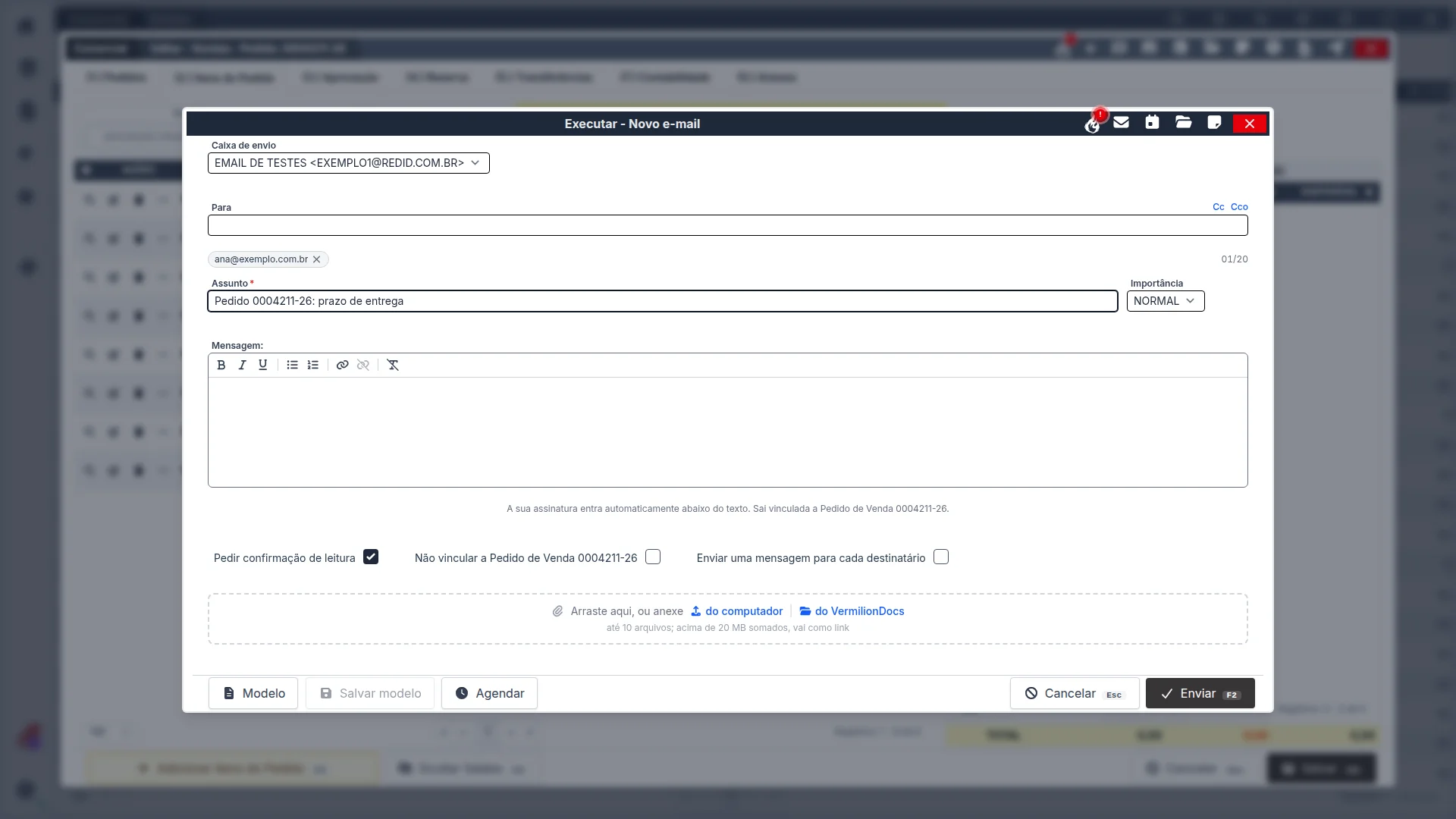
Task: Open the folder icon in dialog header
Action: 1183,123
